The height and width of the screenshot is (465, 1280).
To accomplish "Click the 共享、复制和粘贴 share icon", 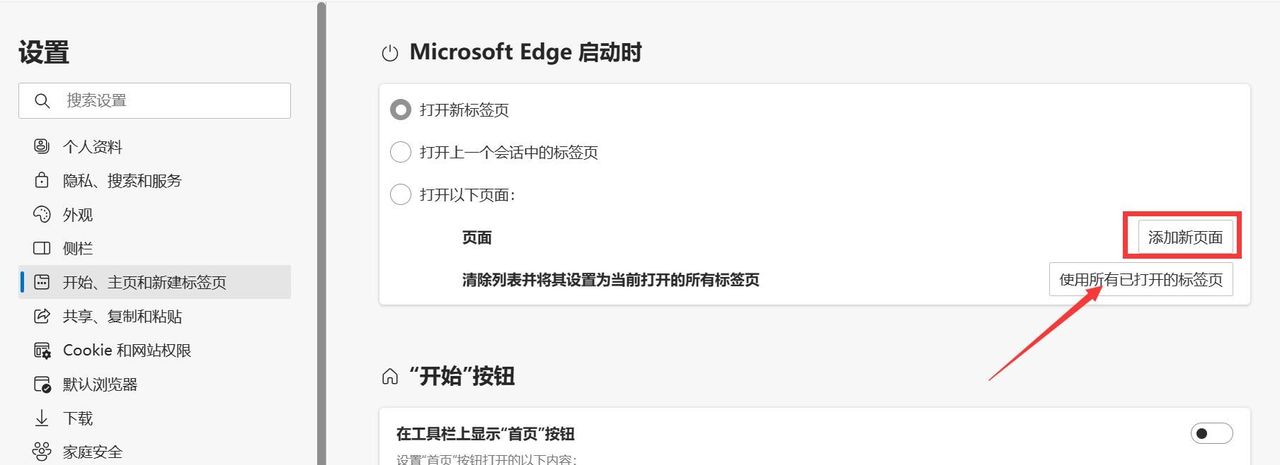I will coord(42,317).
